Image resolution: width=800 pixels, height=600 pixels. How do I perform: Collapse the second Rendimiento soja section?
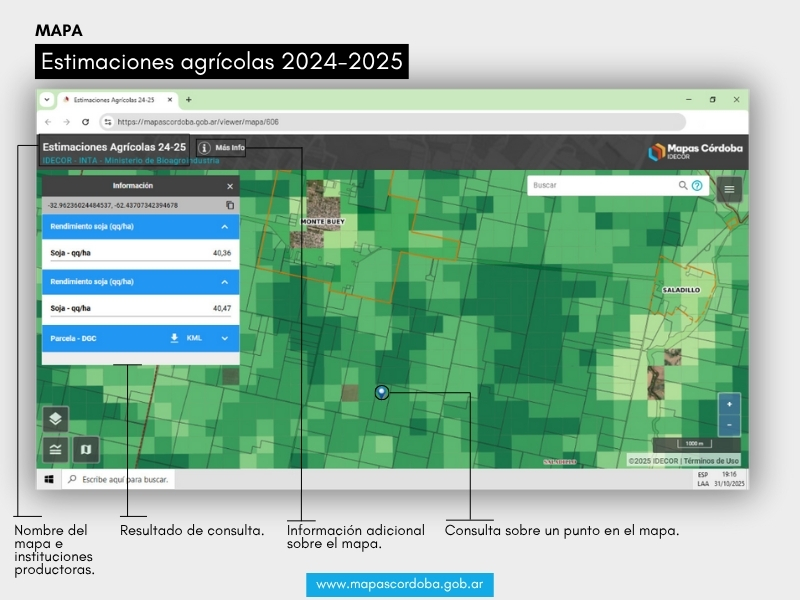tap(224, 282)
